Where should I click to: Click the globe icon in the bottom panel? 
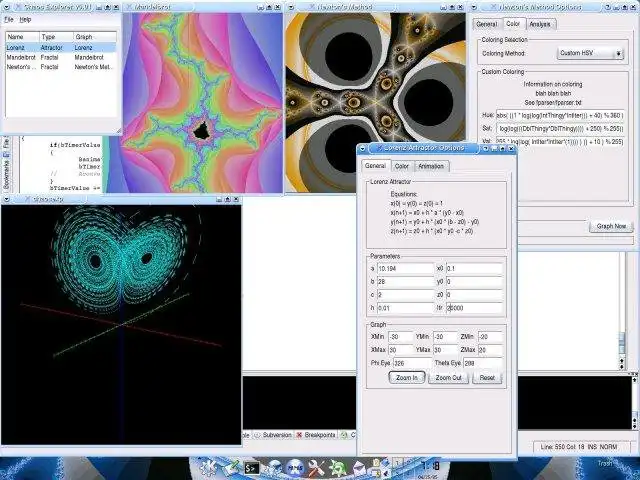point(295,467)
